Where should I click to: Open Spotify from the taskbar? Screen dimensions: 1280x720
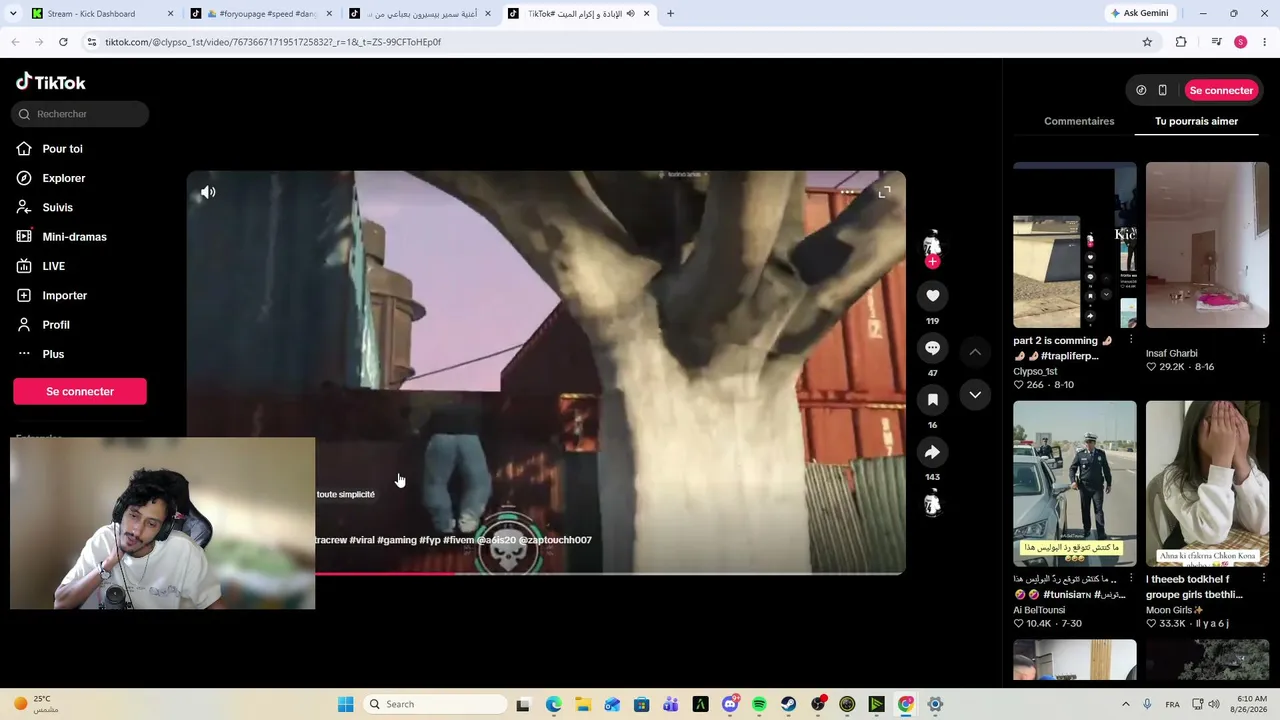pyautogui.click(x=759, y=704)
